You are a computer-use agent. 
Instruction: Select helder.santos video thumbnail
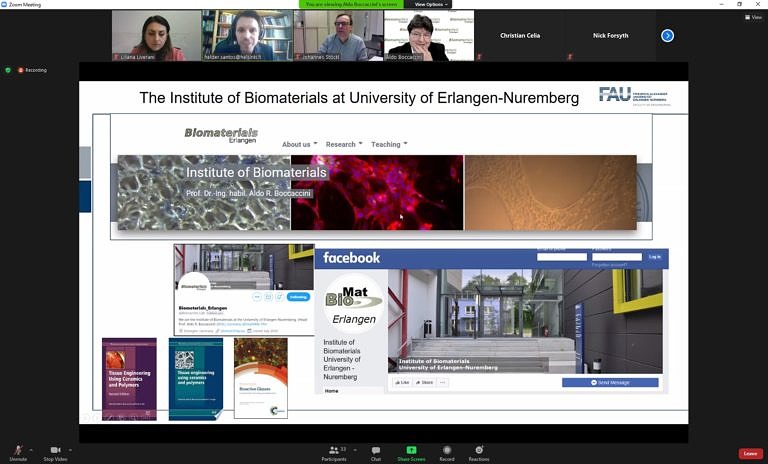[247, 36]
